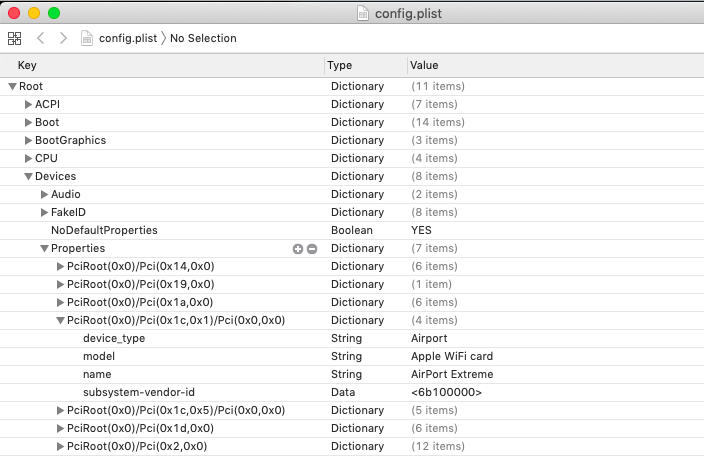704x457 pixels.
Task: Click the (5 items) value of Pci(0x1c,0x5) row
Action: [434, 410]
